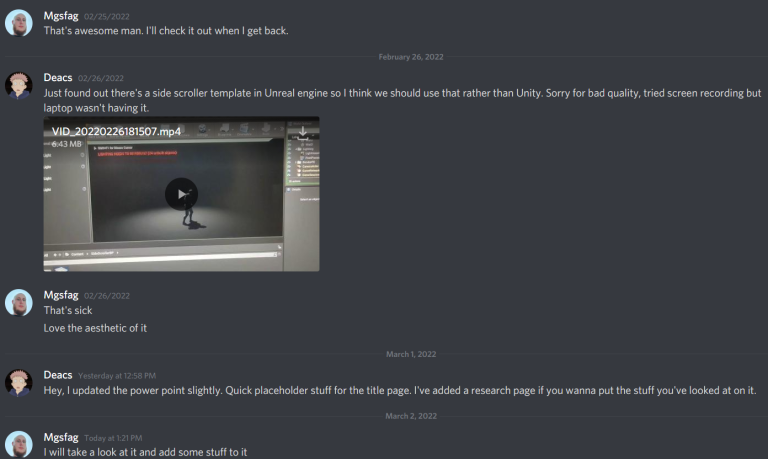Open Deacs' username above the Unreal engine message

tap(58, 77)
